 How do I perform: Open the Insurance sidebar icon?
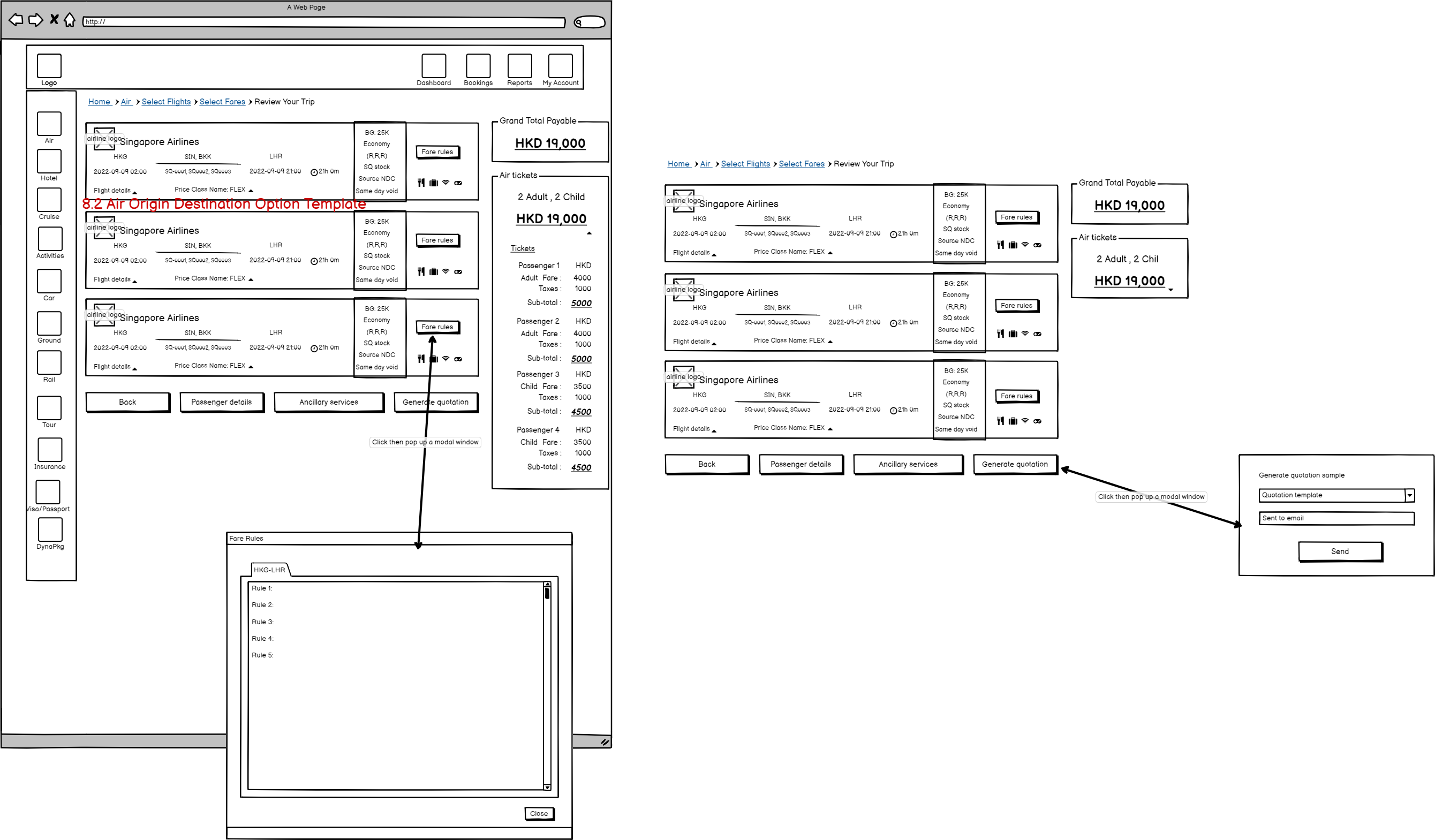point(50,450)
